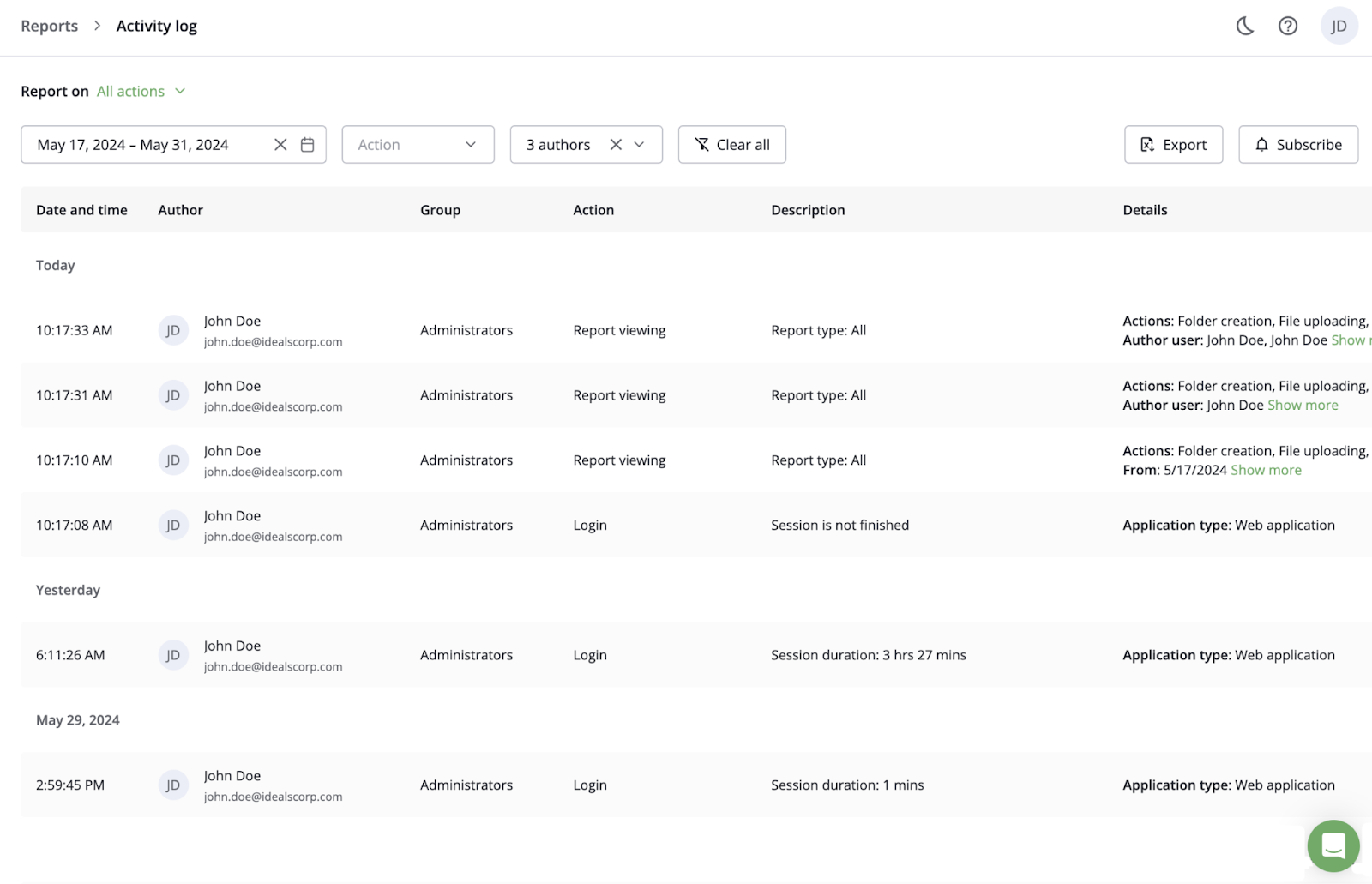1372x884 pixels.
Task: Click 'Report type: All' in 10:17:10 AM row
Action: 818,460
